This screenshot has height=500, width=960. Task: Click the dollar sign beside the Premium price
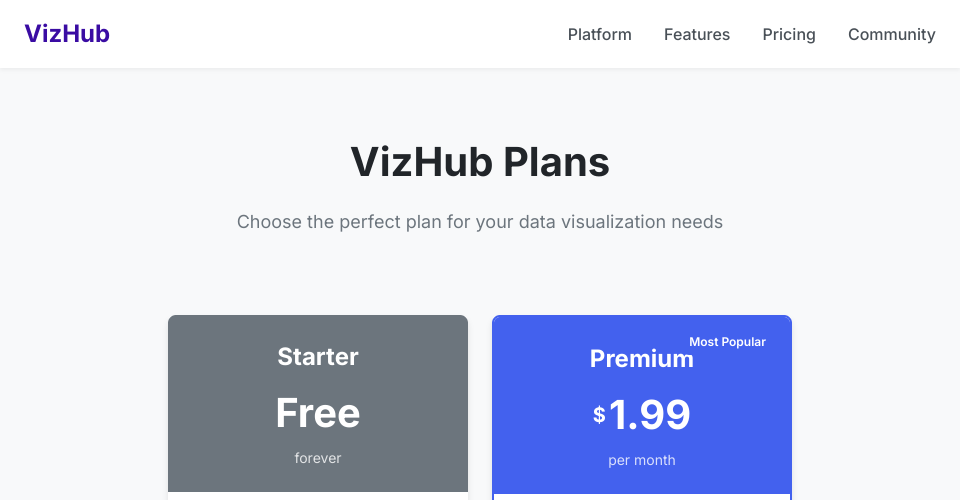click(599, 414)
